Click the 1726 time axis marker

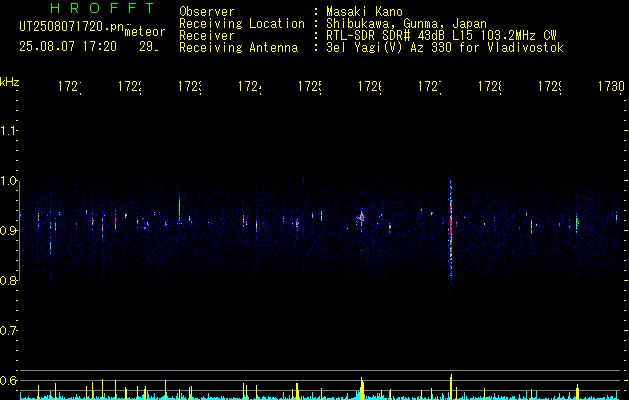(x=369, y=87)
